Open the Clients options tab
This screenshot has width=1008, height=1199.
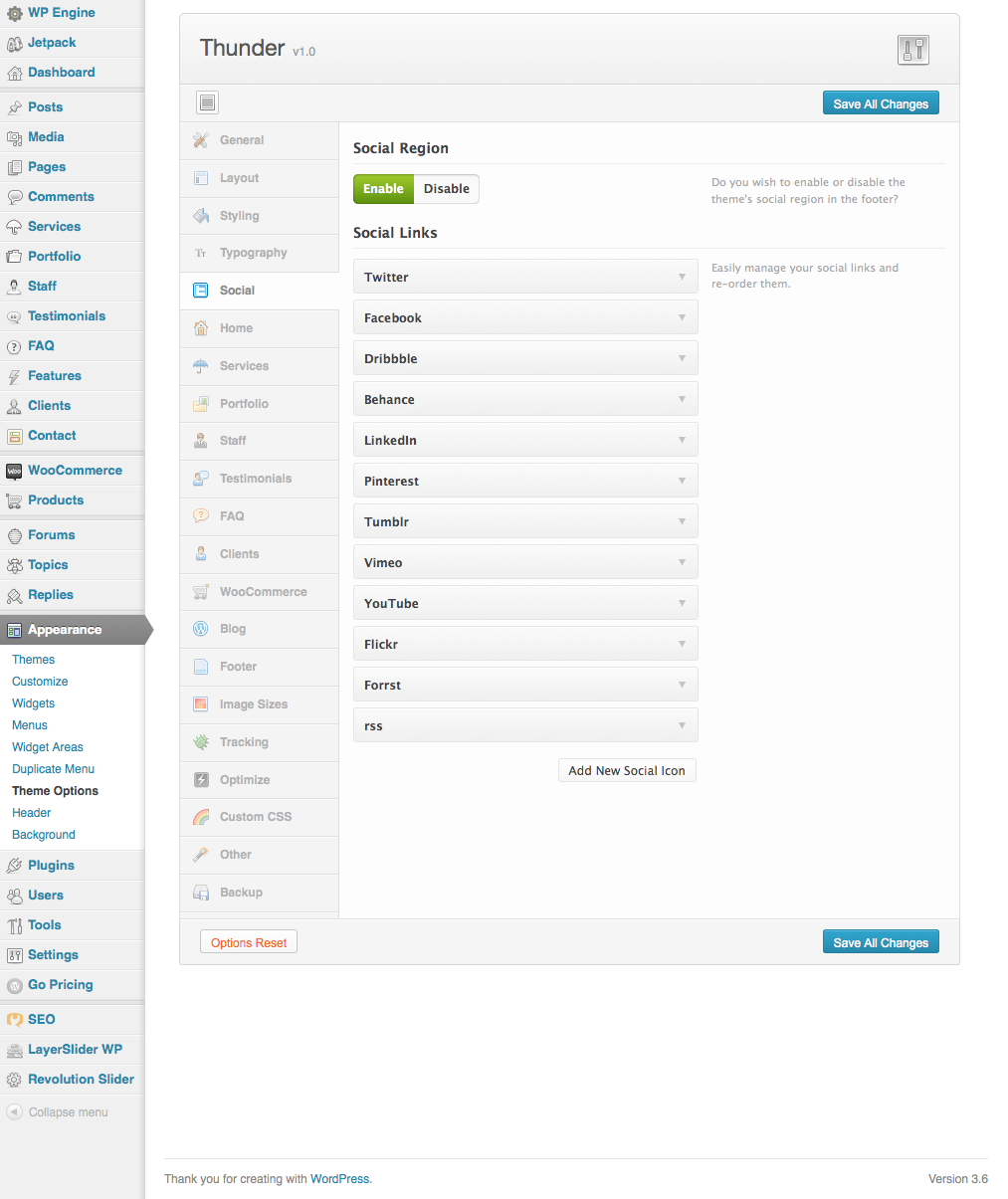(260, 554)
